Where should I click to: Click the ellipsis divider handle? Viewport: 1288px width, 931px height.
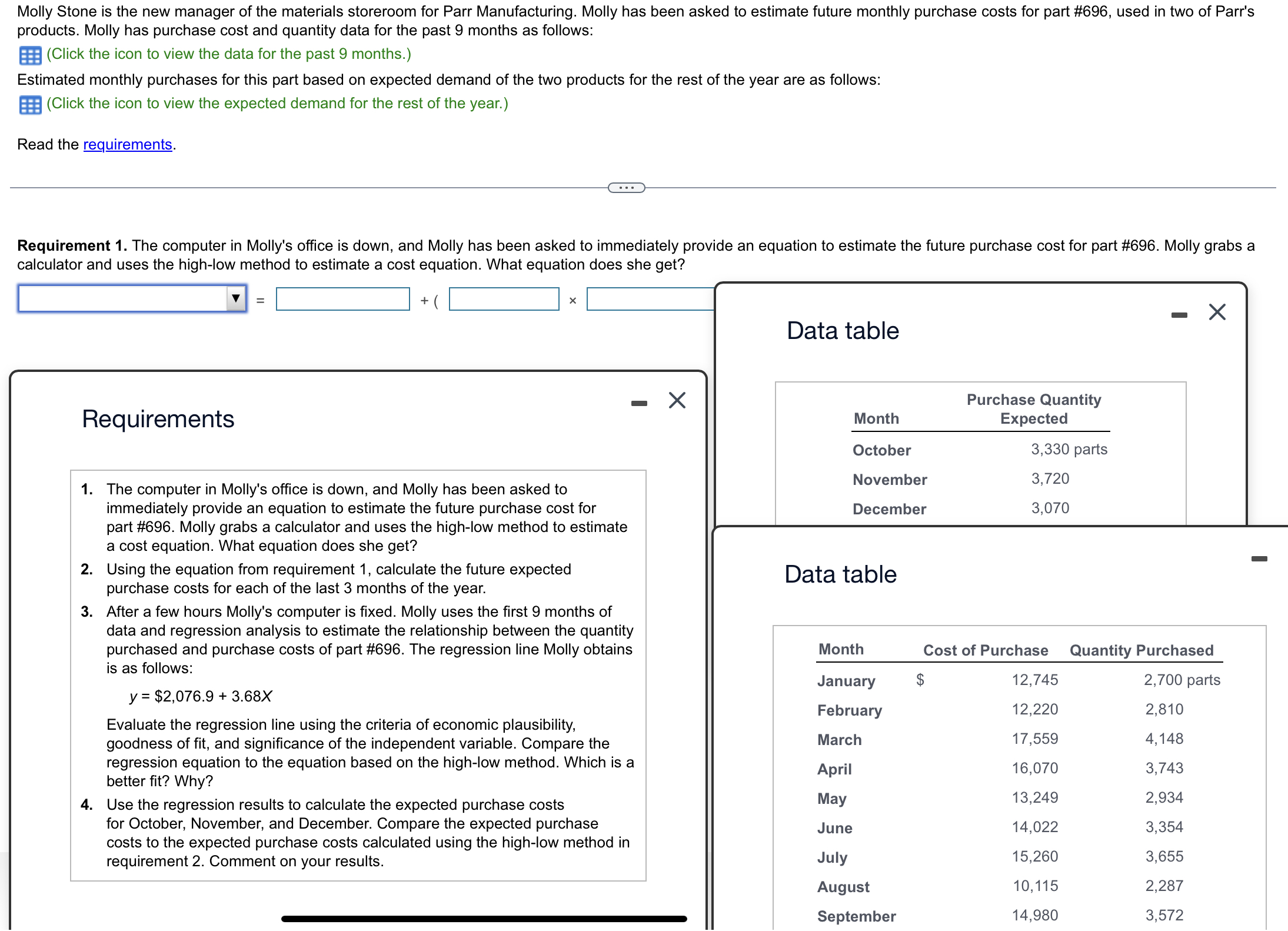[626, 188]
